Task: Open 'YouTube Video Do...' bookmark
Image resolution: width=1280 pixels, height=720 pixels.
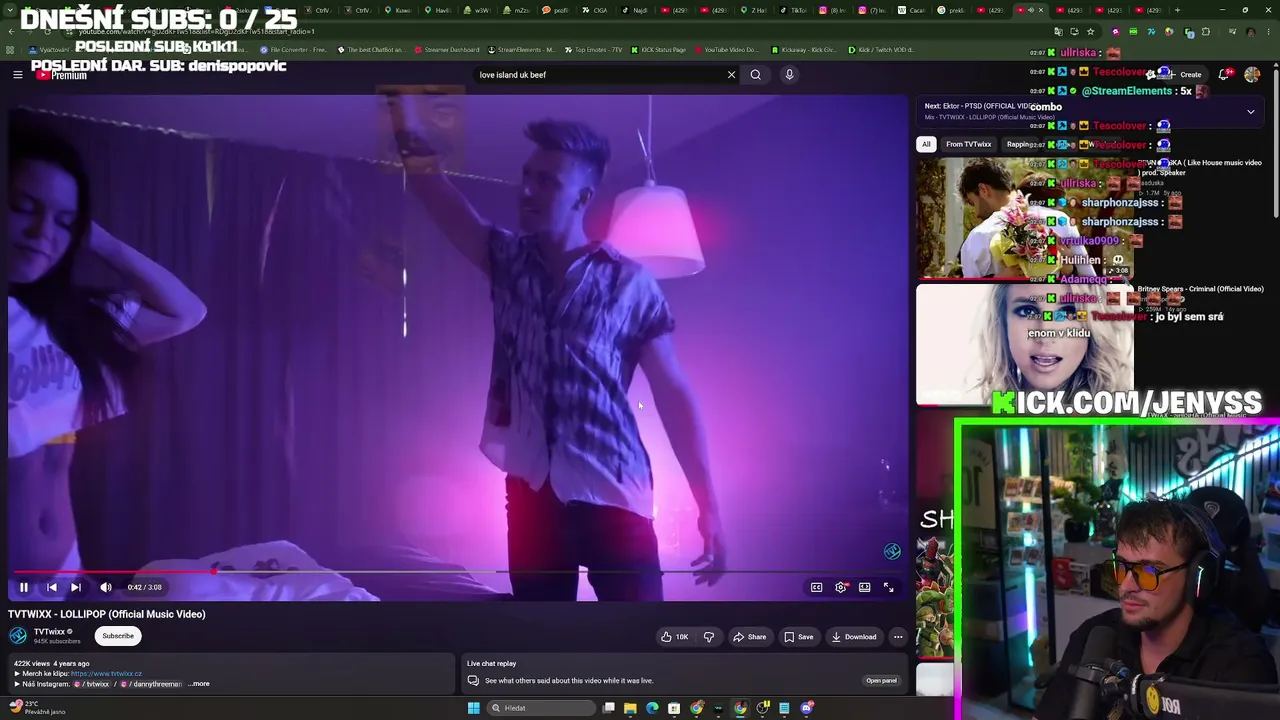Action: click(x=726, y=49)
